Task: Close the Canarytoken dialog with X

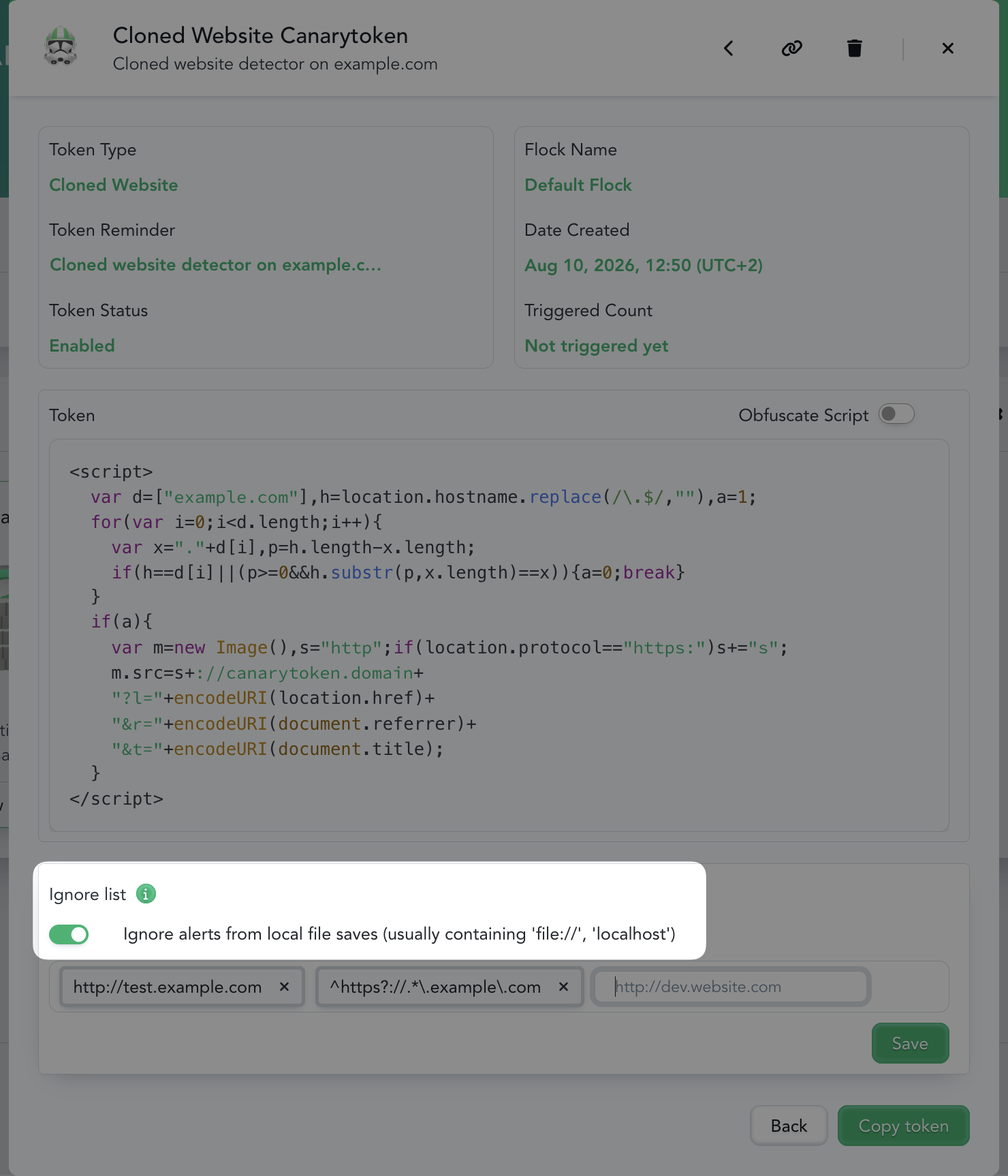Action: pyautogui.click(x=947, y=48)
